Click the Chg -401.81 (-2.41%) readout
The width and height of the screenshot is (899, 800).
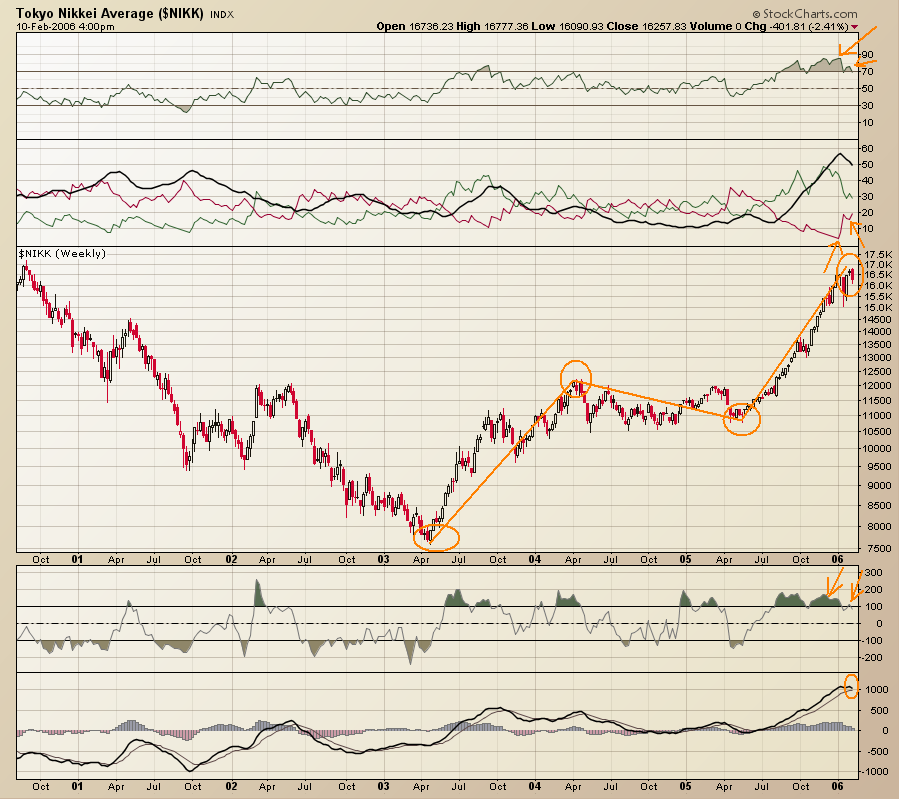click(x=797, y=26)
